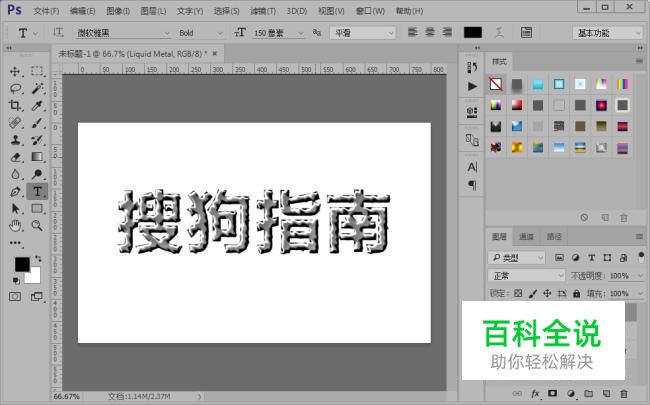This screenshot has height=405, width=650.
Task: Click the background color swatch
Action: pyautogui.click(x=34, y=277)
